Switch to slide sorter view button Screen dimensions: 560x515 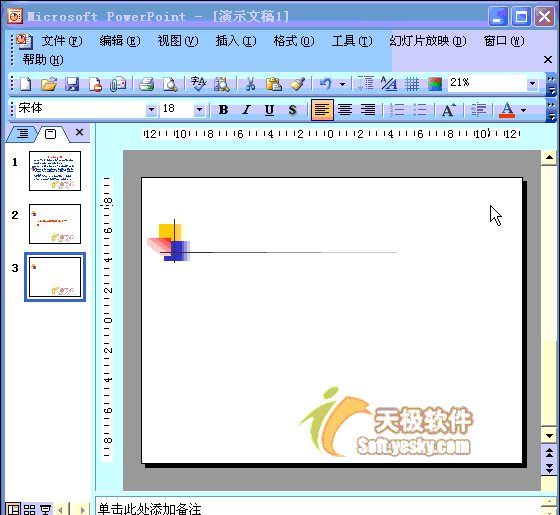(x=29, y=509)
